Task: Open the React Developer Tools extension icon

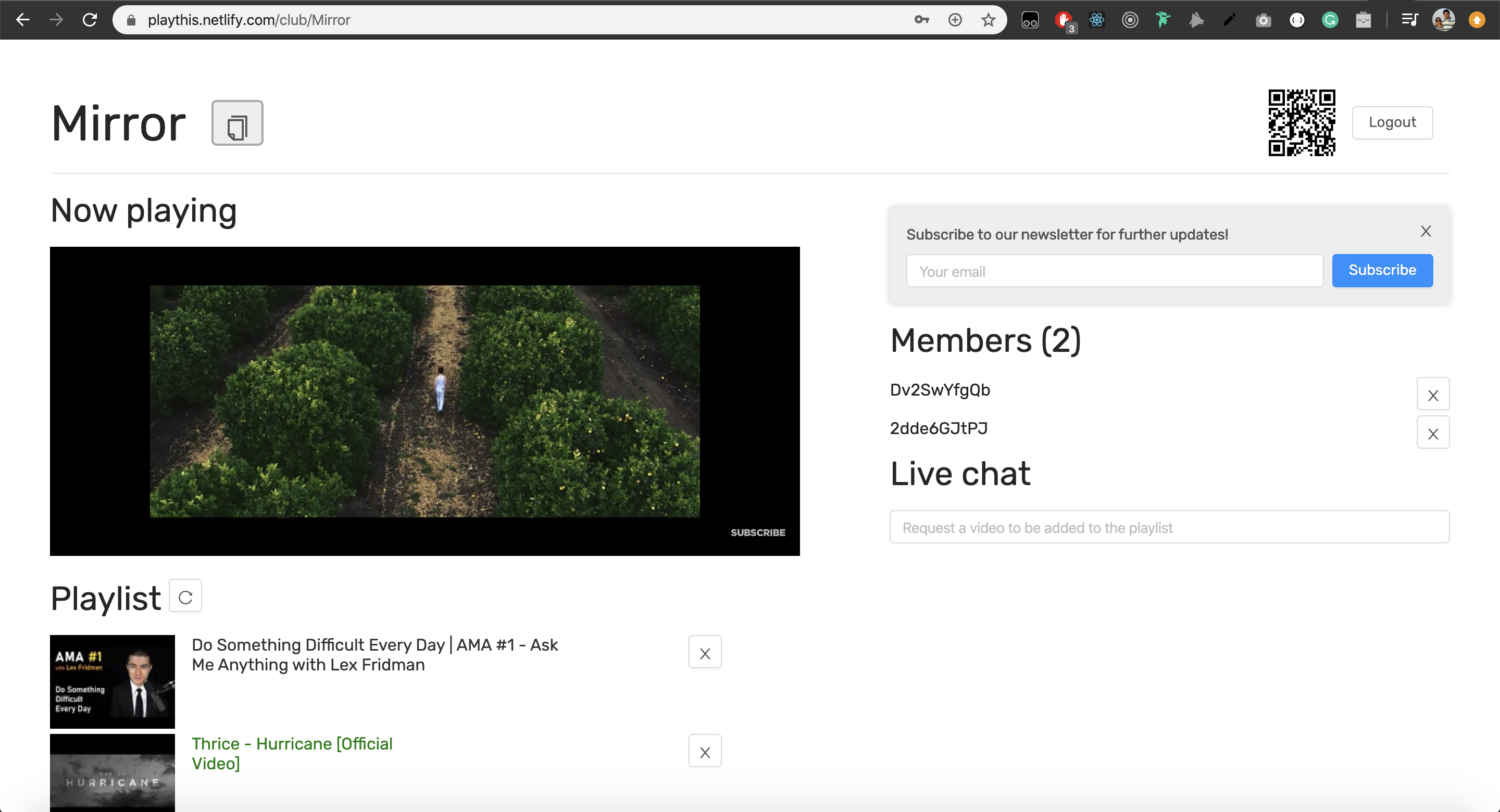Action: [1096, 20]
